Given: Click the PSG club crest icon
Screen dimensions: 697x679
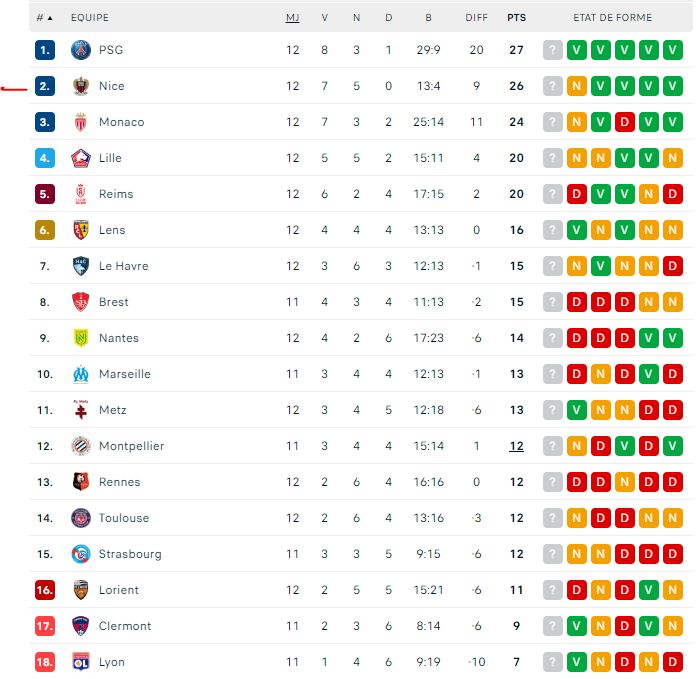Looking at the screenshot, I should [x=81, y=50].
